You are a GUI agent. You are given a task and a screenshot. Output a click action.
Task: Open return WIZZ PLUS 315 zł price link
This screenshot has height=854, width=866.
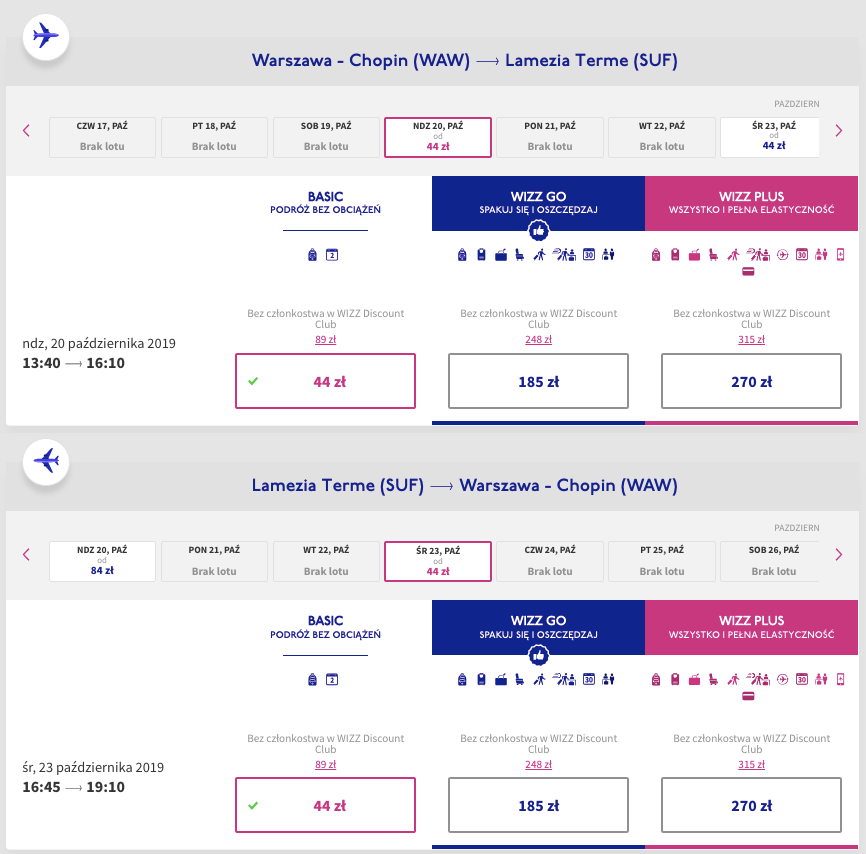[x=751, y=765]
